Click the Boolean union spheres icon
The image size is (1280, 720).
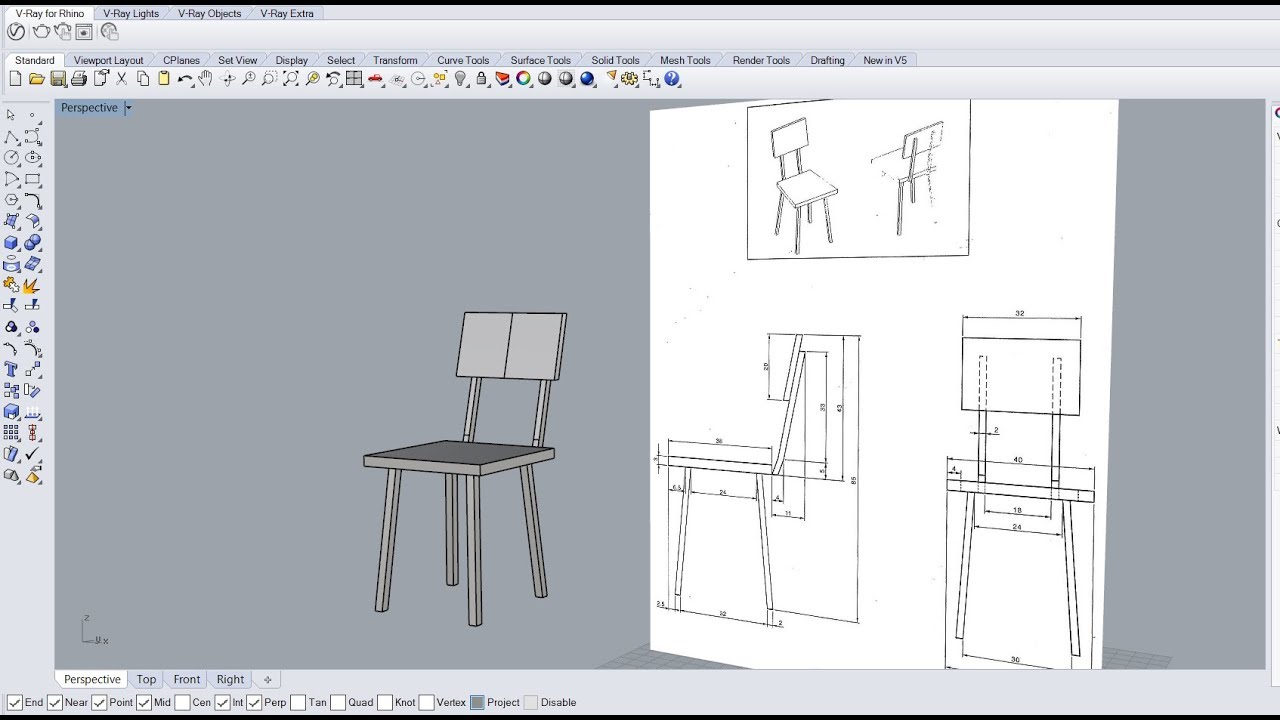33,242
